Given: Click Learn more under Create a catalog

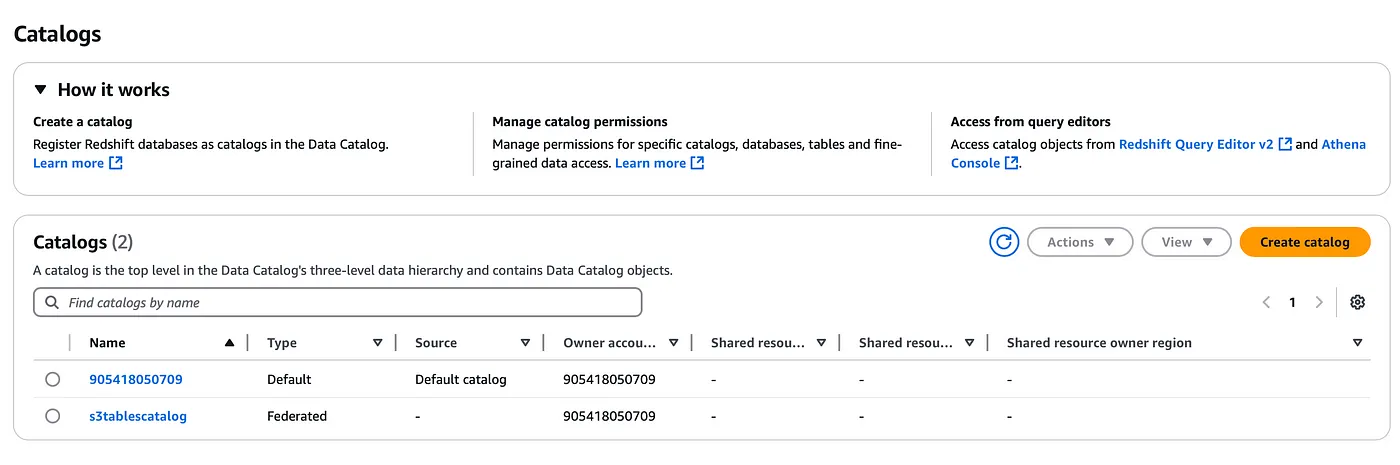Looking at the screenshot, I should tap(78, 163).
